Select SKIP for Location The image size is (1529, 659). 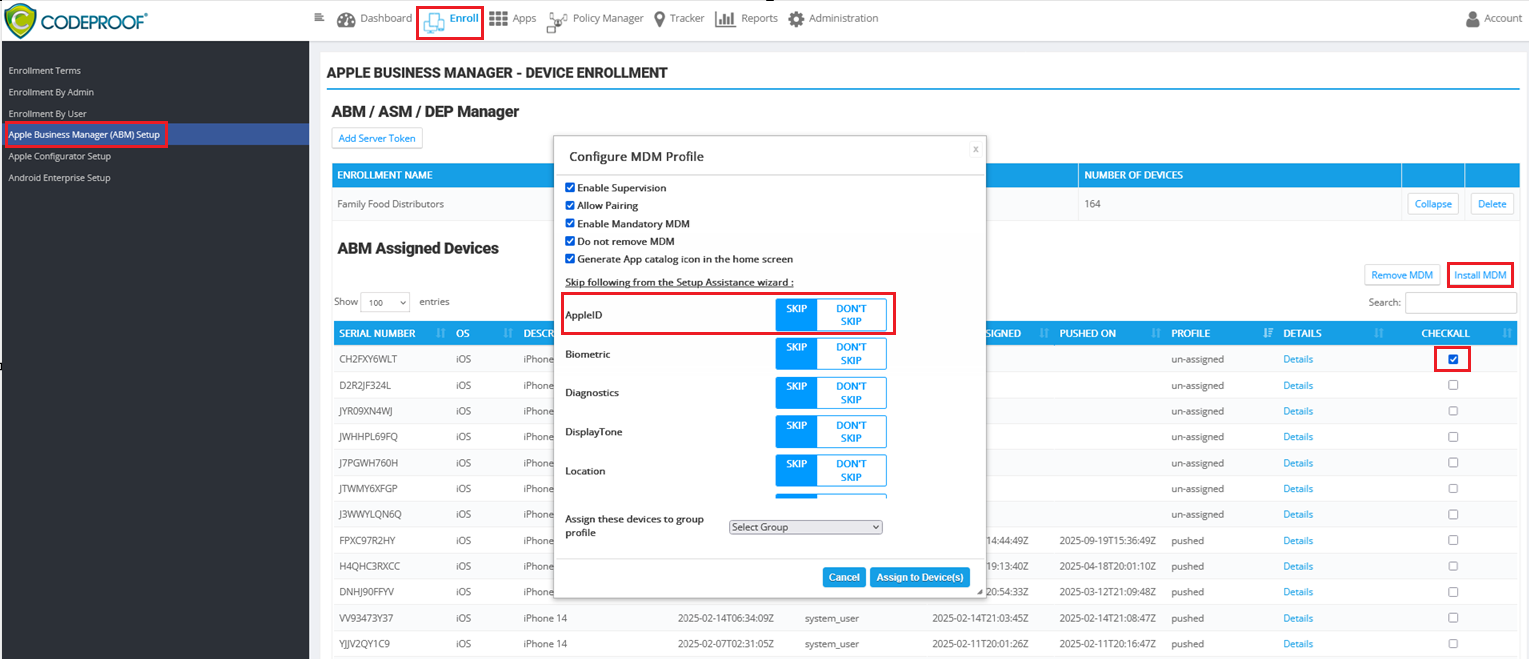(x=797, y=470)
